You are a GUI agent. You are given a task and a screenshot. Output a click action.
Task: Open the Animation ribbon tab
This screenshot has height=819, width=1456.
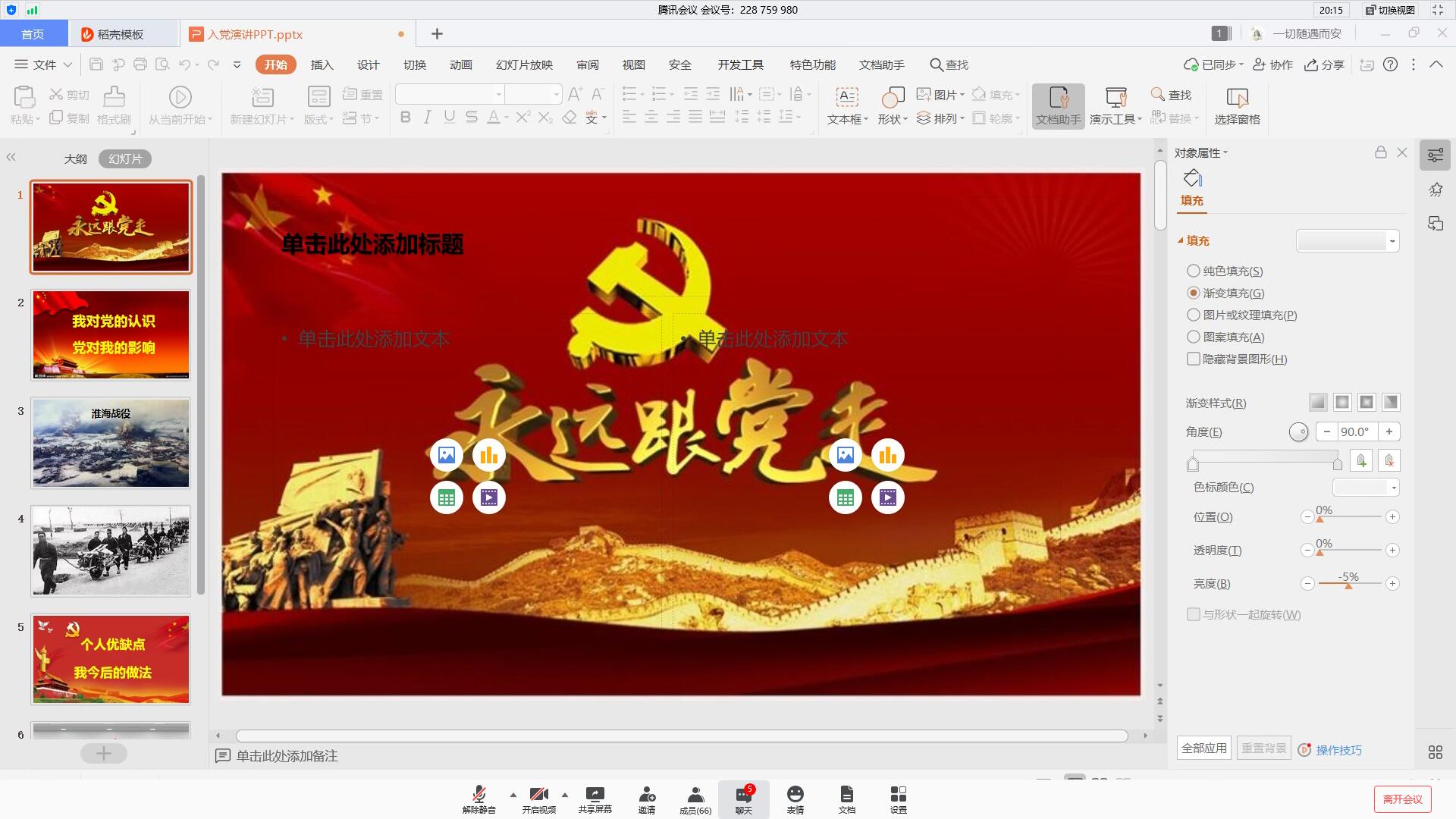click(461, 64)
